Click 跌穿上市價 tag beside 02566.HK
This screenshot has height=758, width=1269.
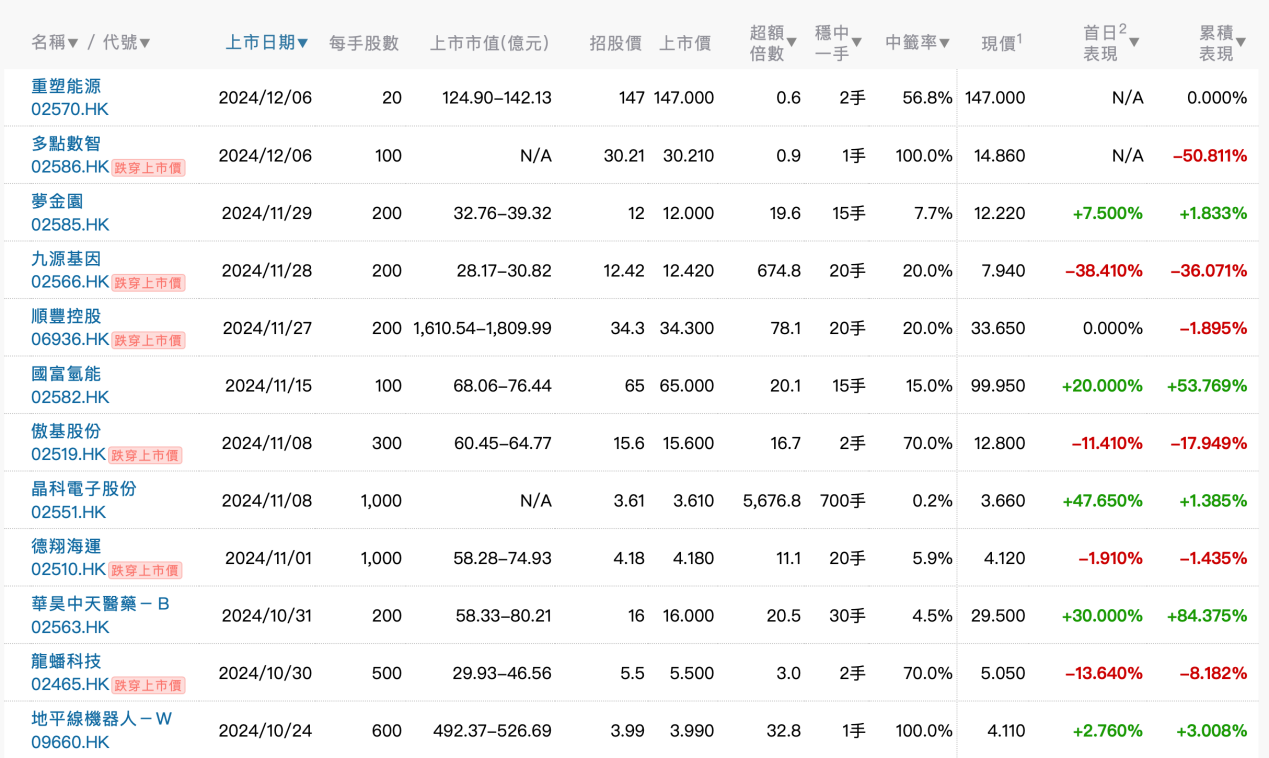pyautogui.click(x=148, y=283)
